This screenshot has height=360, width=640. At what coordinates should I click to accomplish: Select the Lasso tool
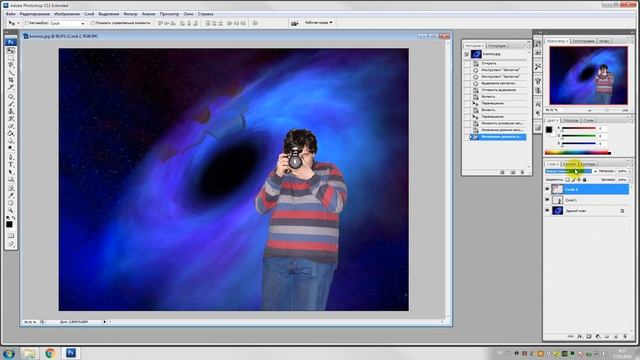[11, 65]
